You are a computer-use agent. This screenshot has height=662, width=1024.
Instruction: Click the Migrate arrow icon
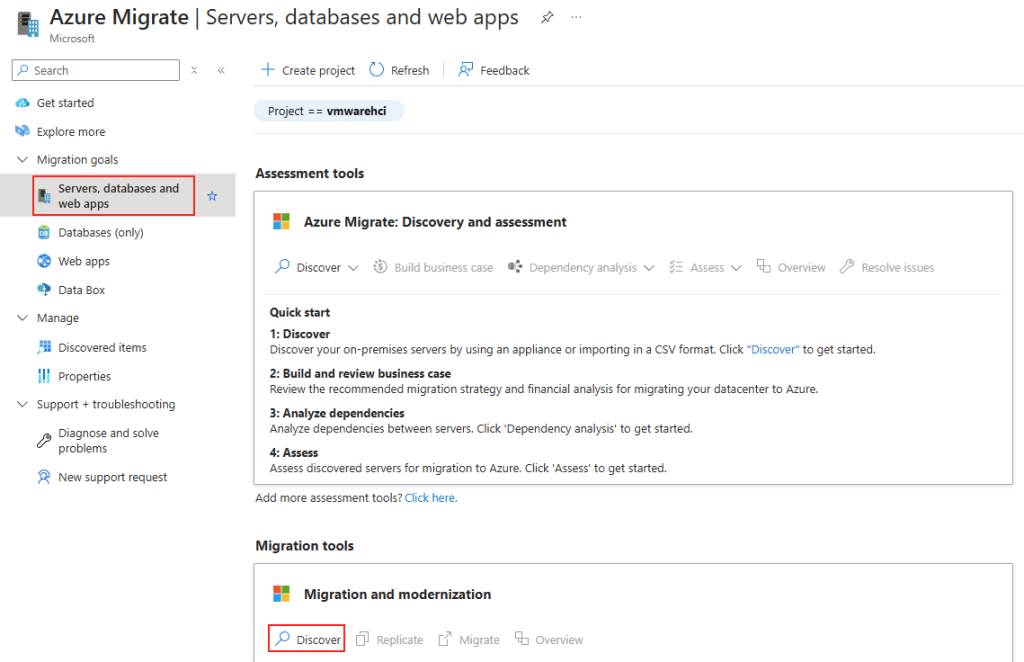coord(445,639)
